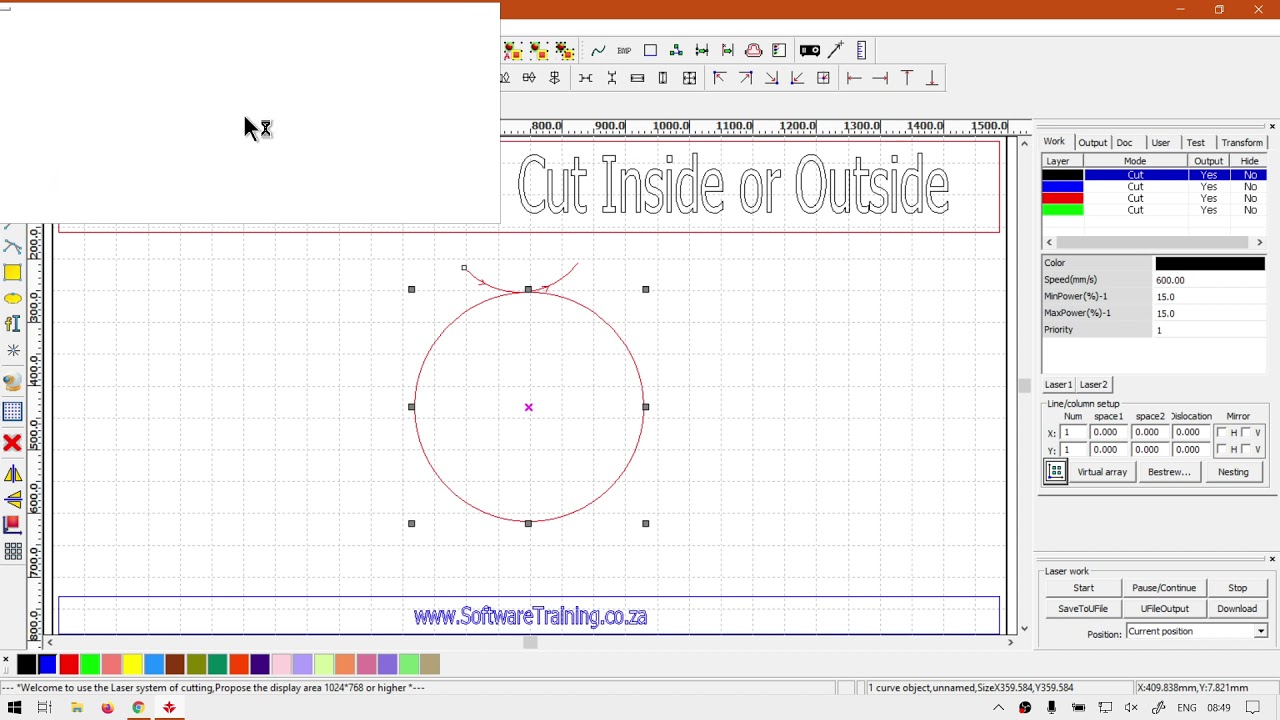Screen dimensions: 1280x720
Task: Tick the X row Mirror H checkbox
Action: point(1222,433)
